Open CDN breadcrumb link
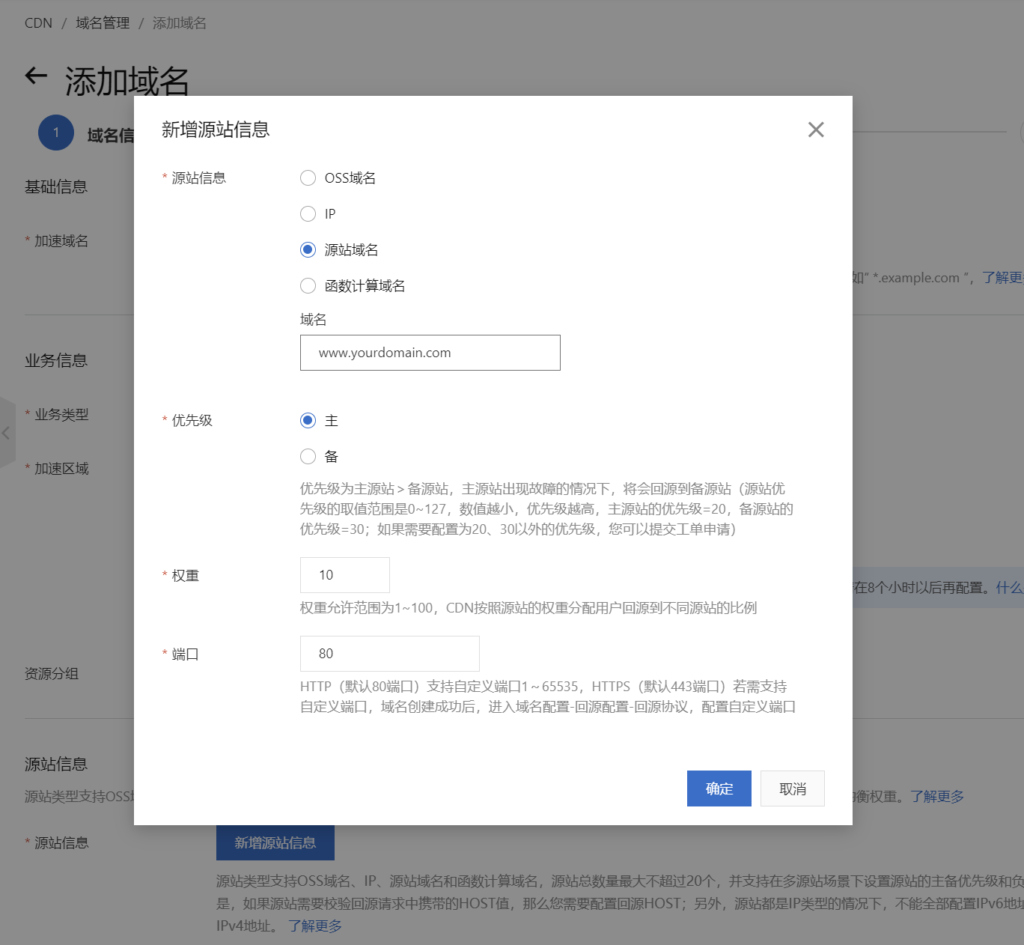Image resolution: width=1024 pixels, height=945 pixels. pos(39,22)
